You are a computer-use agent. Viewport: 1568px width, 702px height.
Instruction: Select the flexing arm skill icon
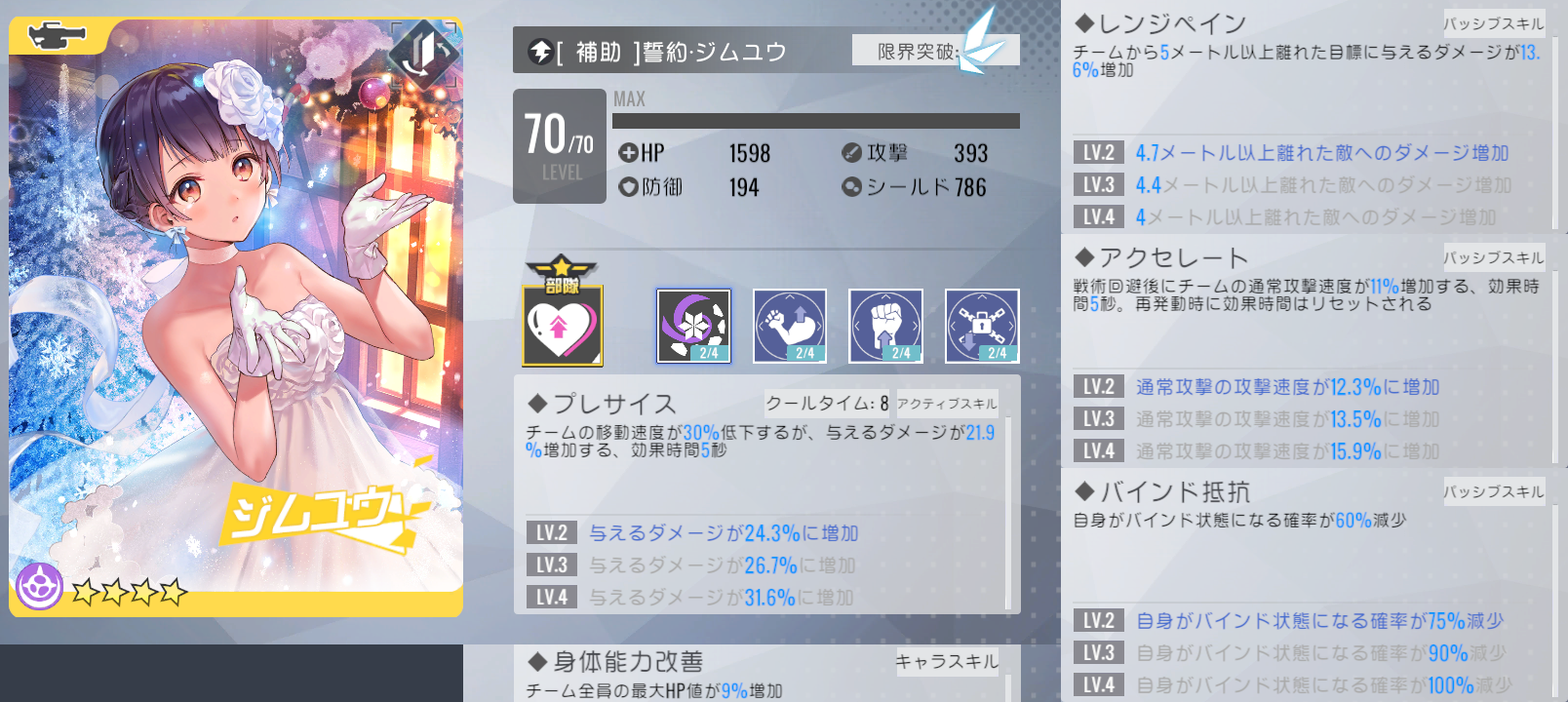pos(790,326)
